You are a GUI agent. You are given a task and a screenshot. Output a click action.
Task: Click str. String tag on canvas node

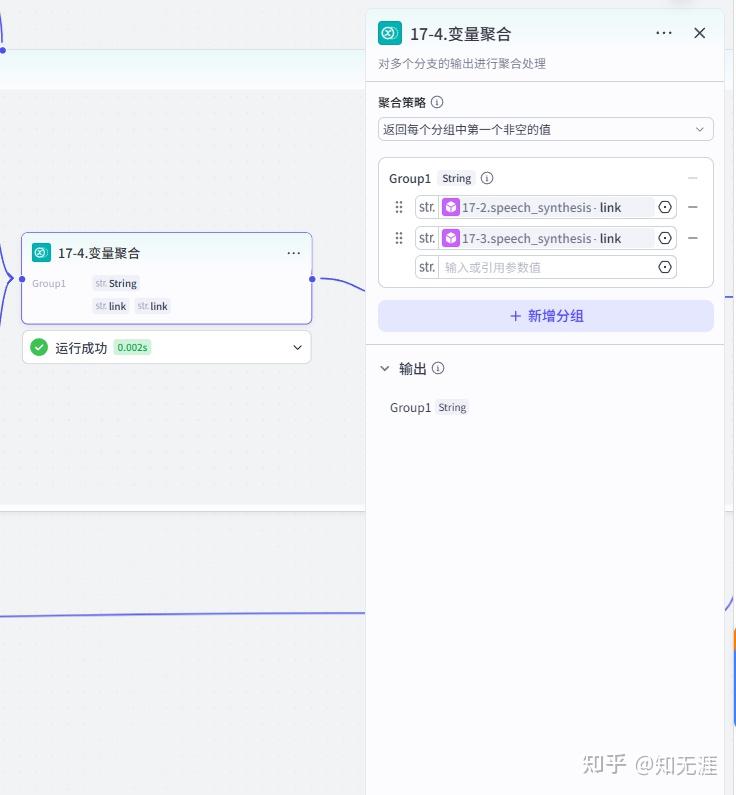point(116,283)
